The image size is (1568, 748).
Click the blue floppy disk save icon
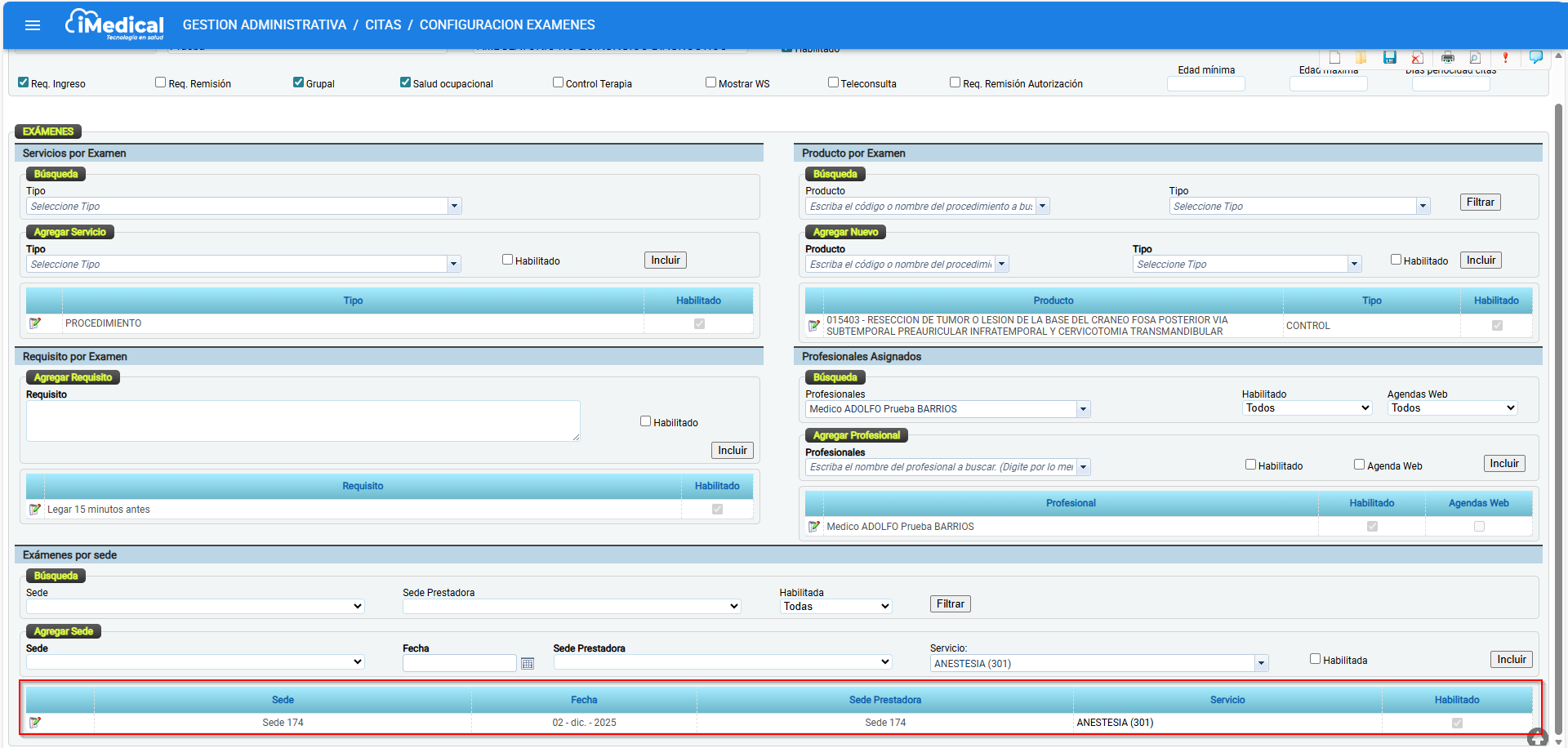pos(1390,57)
